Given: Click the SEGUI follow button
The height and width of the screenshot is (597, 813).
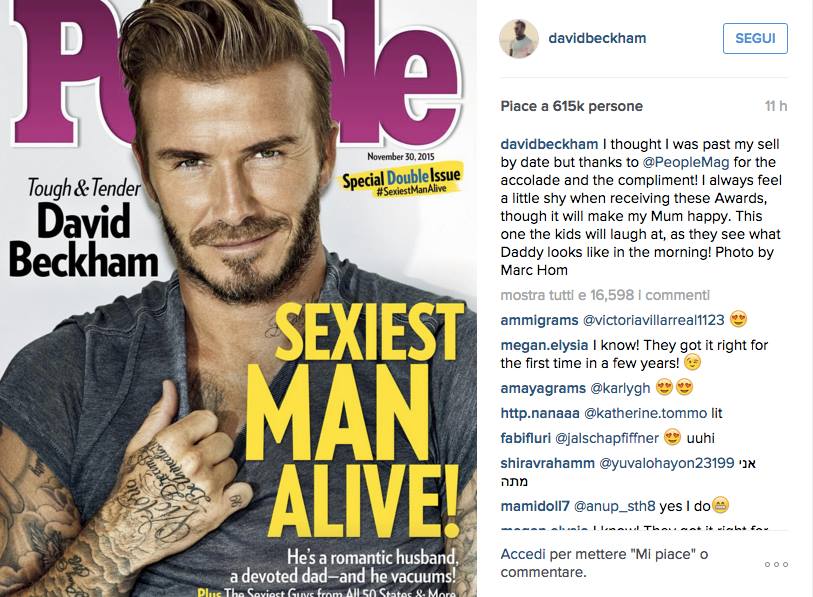Looking at the screenshot, I should (755, 38).
